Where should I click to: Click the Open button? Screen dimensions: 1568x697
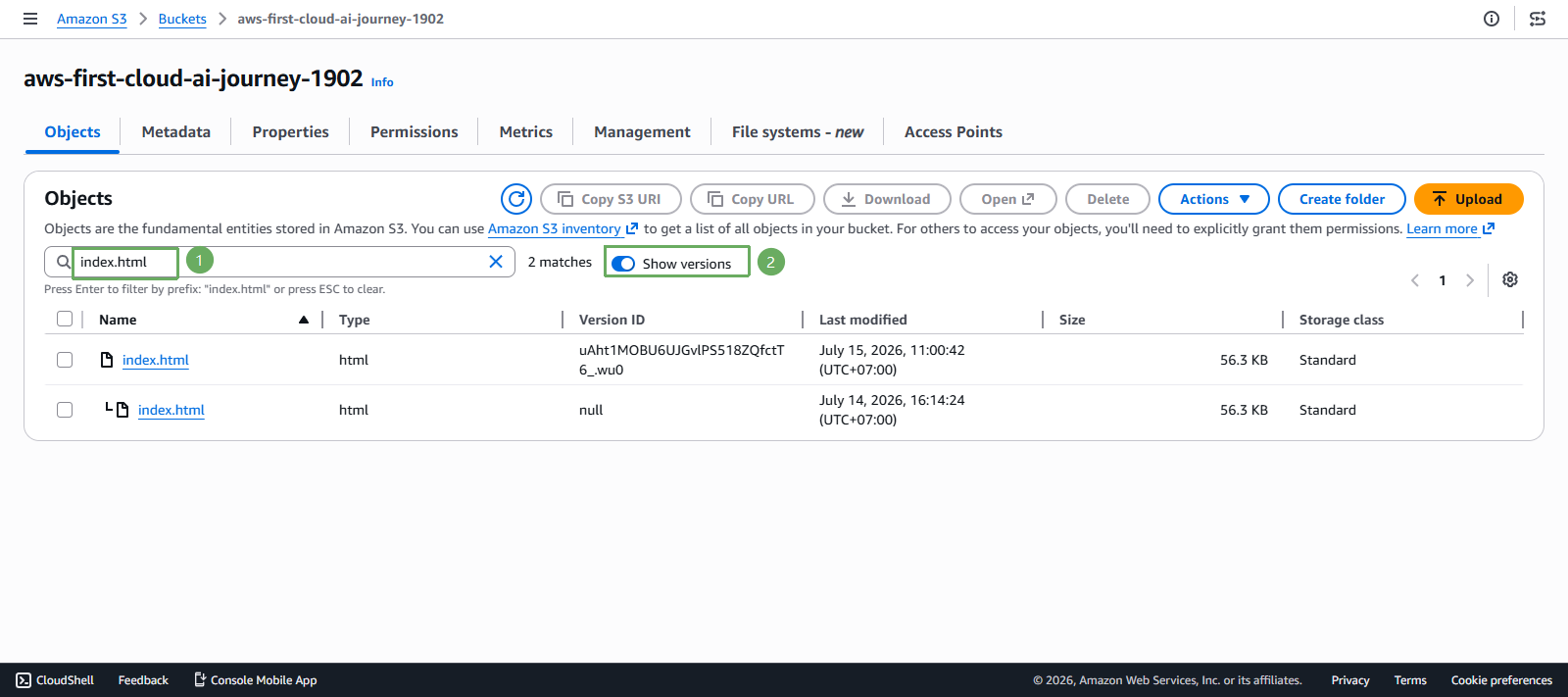(1008, 199)
